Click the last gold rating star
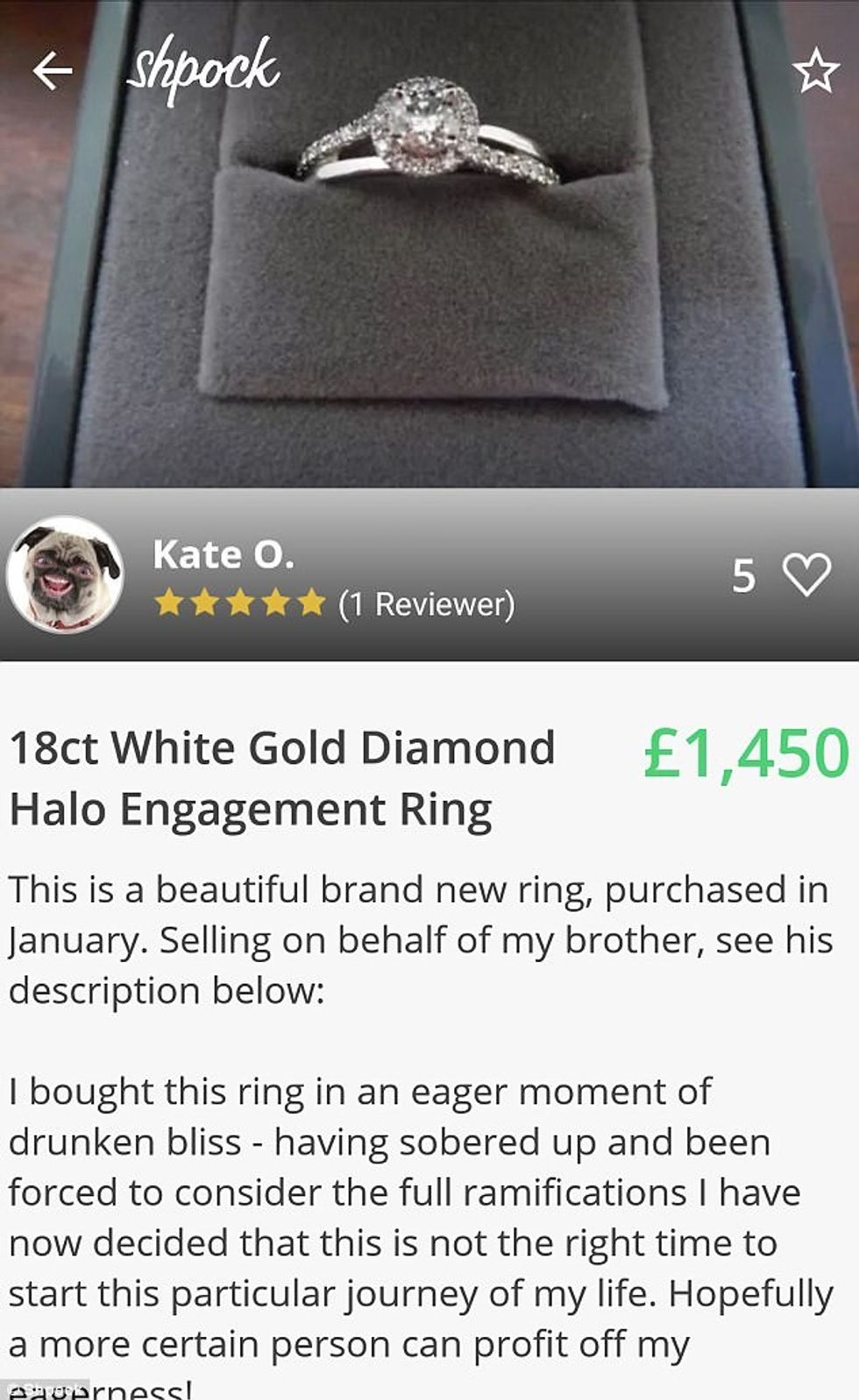Screen dimensions: 859x1400 coord(311,603)
